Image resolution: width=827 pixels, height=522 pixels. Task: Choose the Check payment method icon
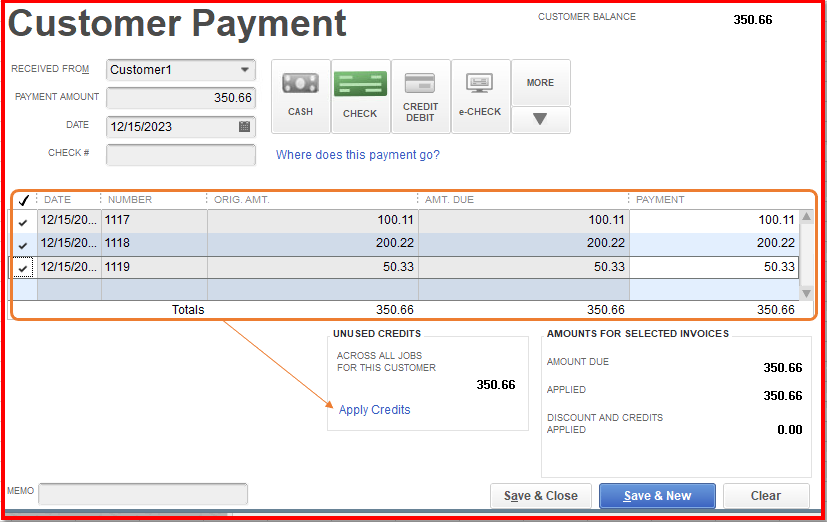pyautogui.click(x=361, y=96)
